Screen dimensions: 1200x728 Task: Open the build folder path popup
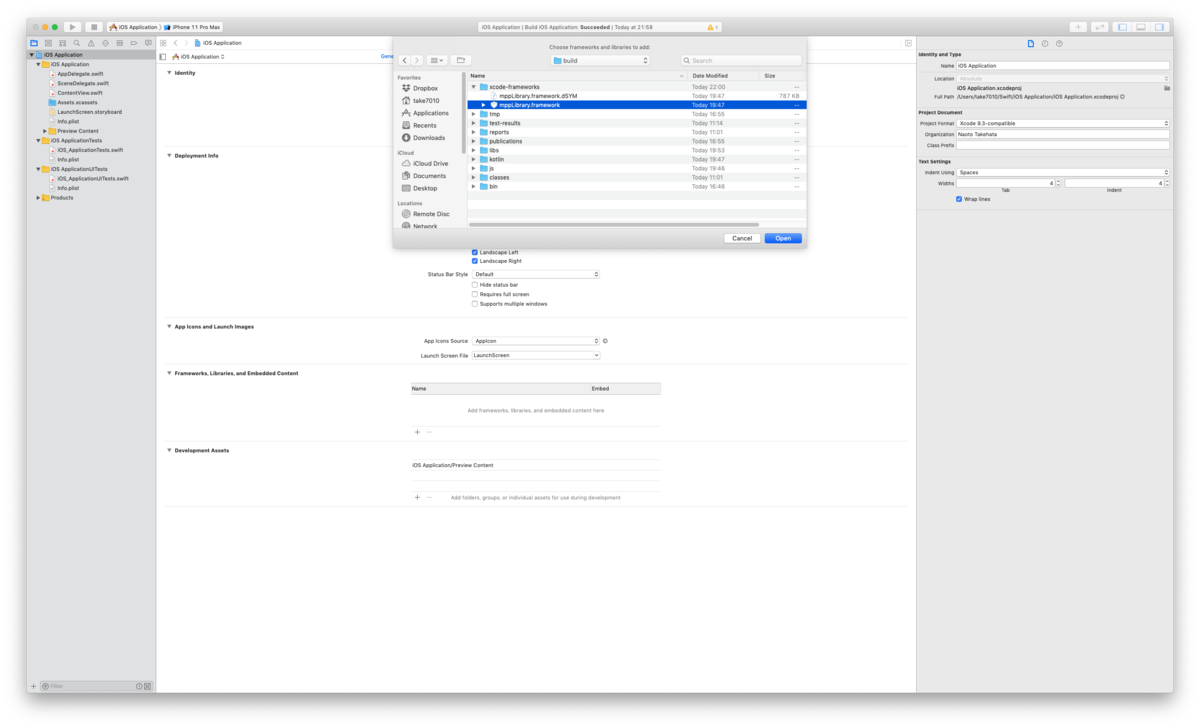601,60
